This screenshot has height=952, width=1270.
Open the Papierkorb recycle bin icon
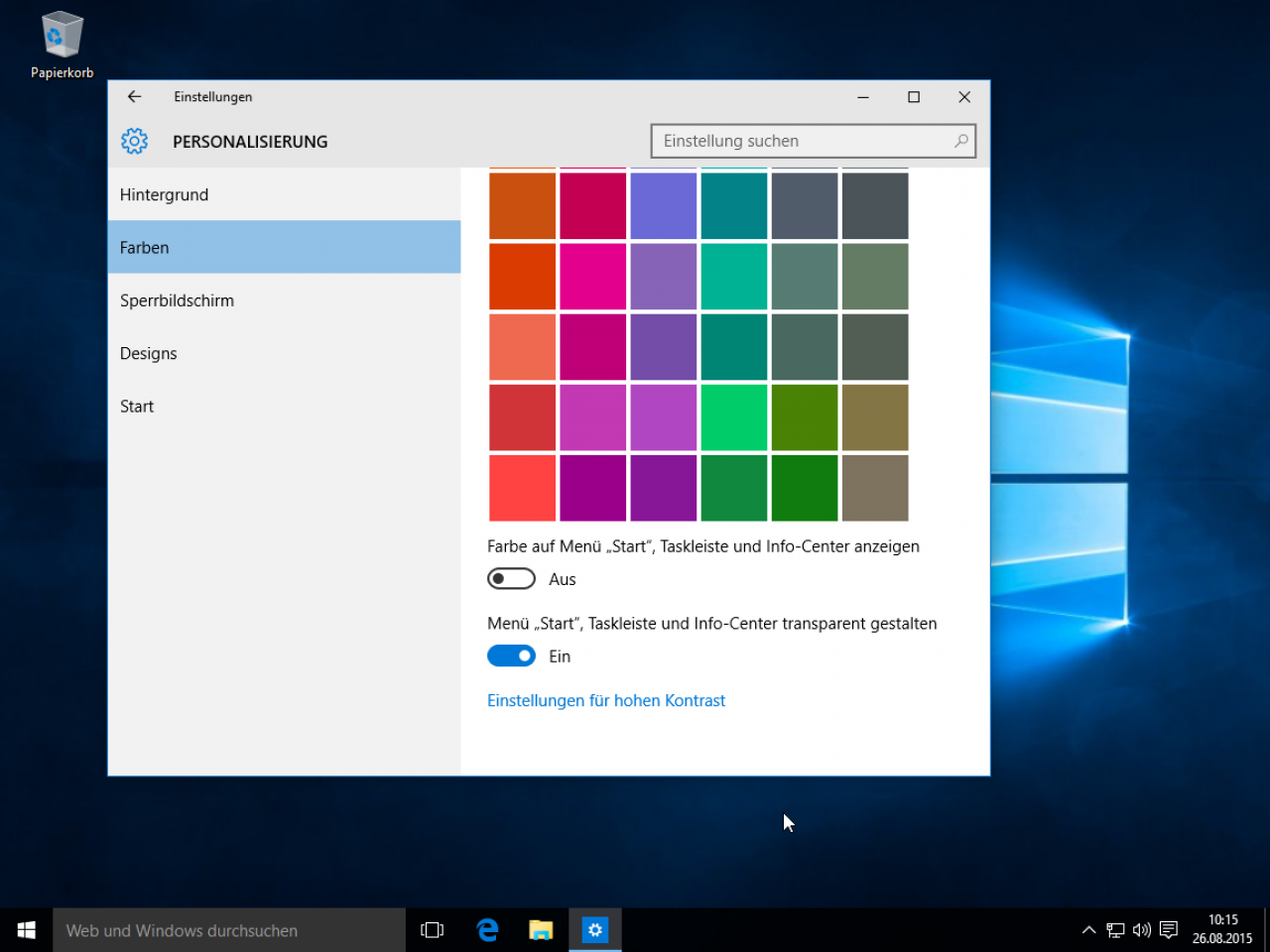coord(62,46)
